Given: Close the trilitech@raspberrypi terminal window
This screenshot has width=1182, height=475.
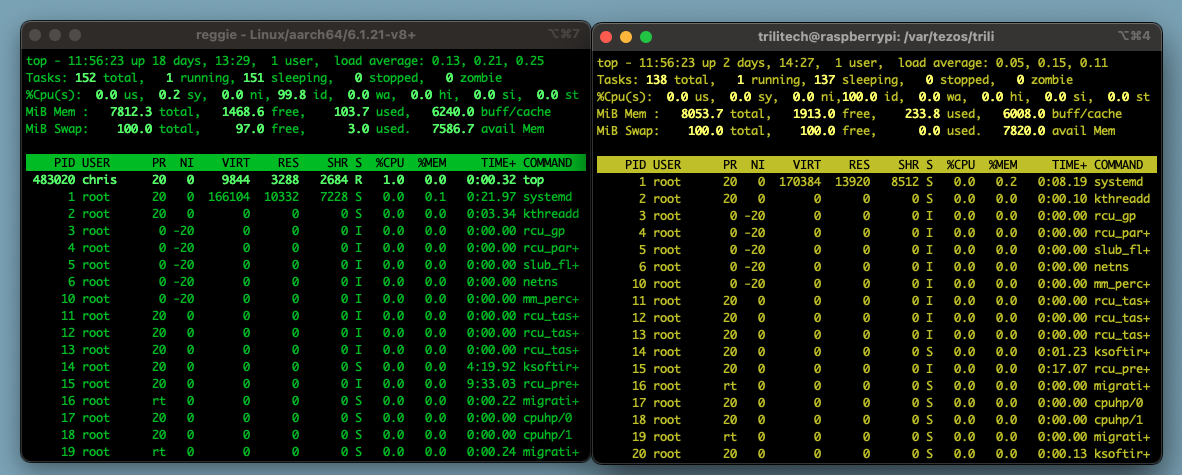Looking at the screenshot, I should tap(606, 37).
